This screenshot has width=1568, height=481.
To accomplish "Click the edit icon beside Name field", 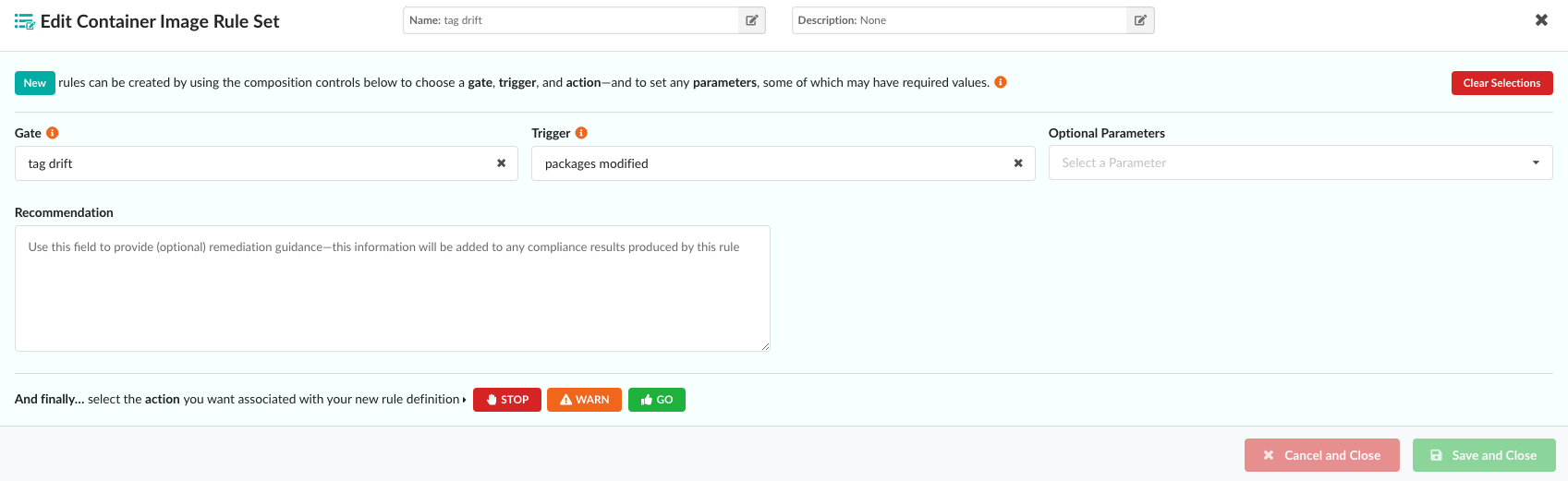I will click(x=752, y=20).
